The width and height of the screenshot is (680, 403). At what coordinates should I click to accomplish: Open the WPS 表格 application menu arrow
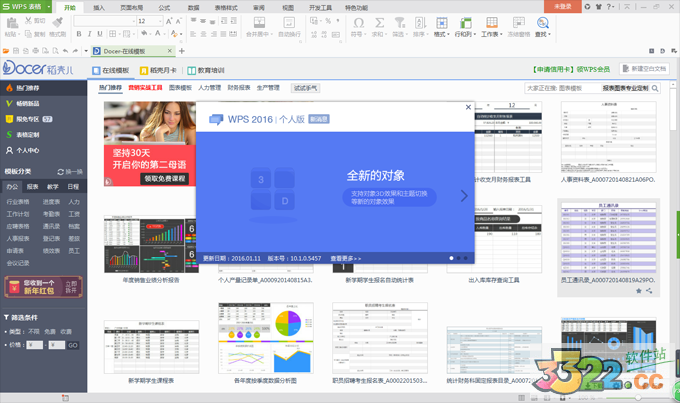click(x=49, y=7)
